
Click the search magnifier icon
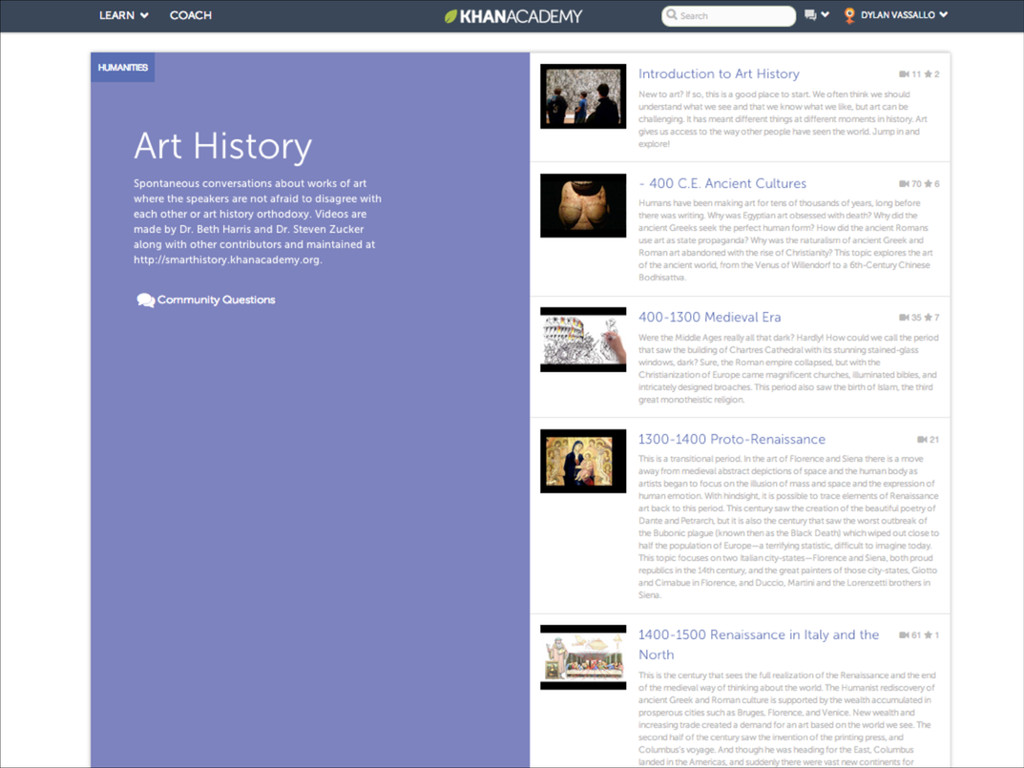click(672, 15)
